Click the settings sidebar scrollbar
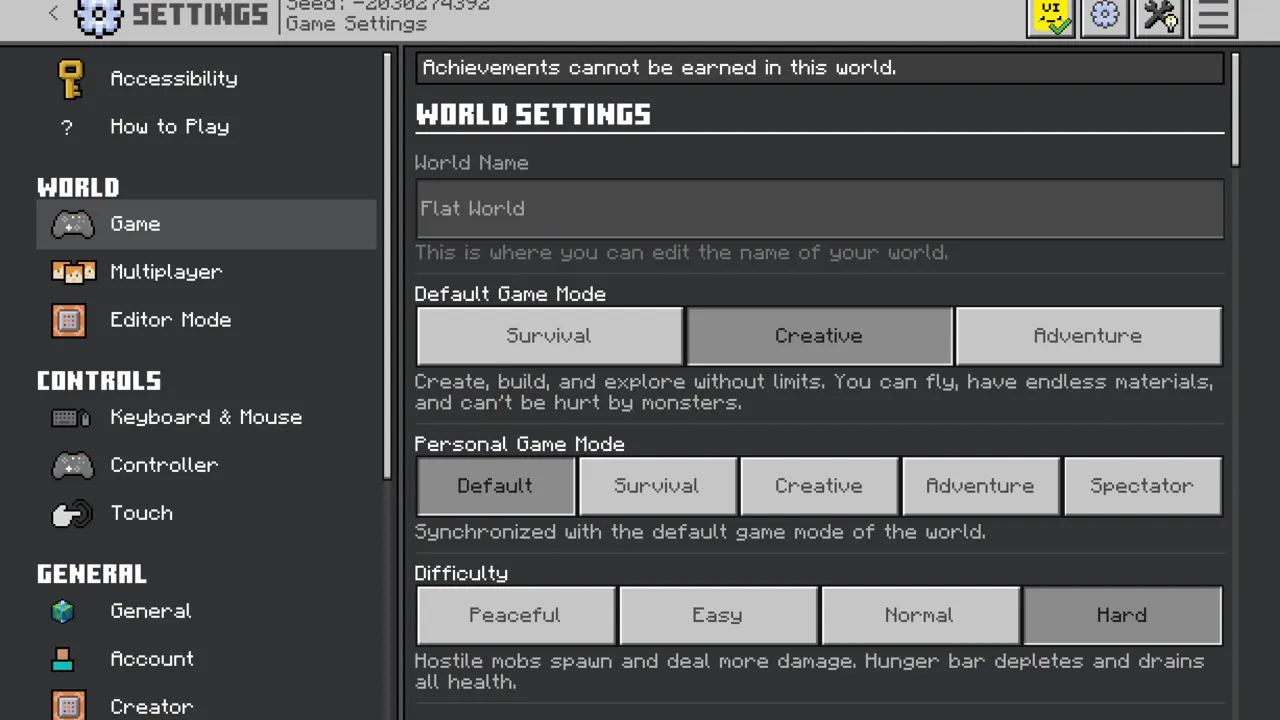Screen dimensions: 1280x720 point(388,267)
